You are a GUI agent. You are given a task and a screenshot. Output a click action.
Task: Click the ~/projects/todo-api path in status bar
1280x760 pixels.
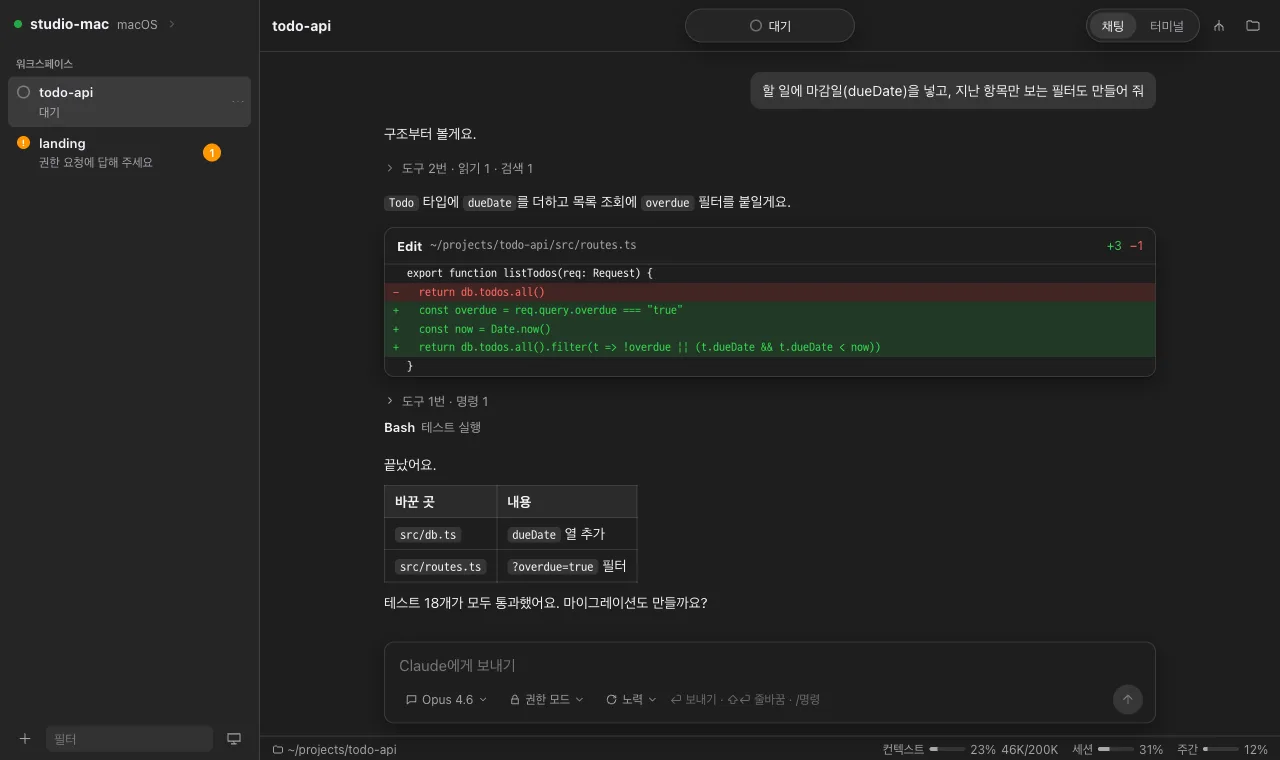click(x=341, y=750)
